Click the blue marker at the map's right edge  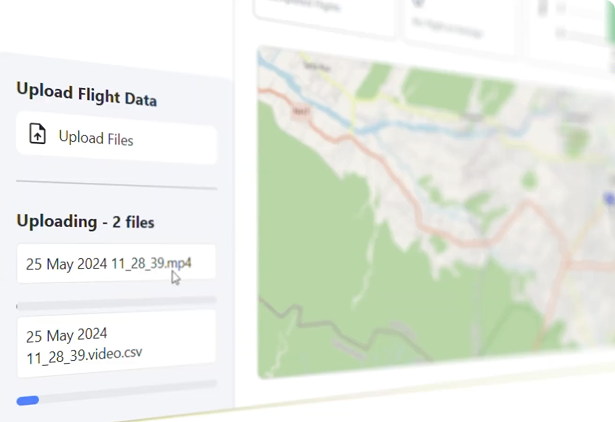click(610, 199)
